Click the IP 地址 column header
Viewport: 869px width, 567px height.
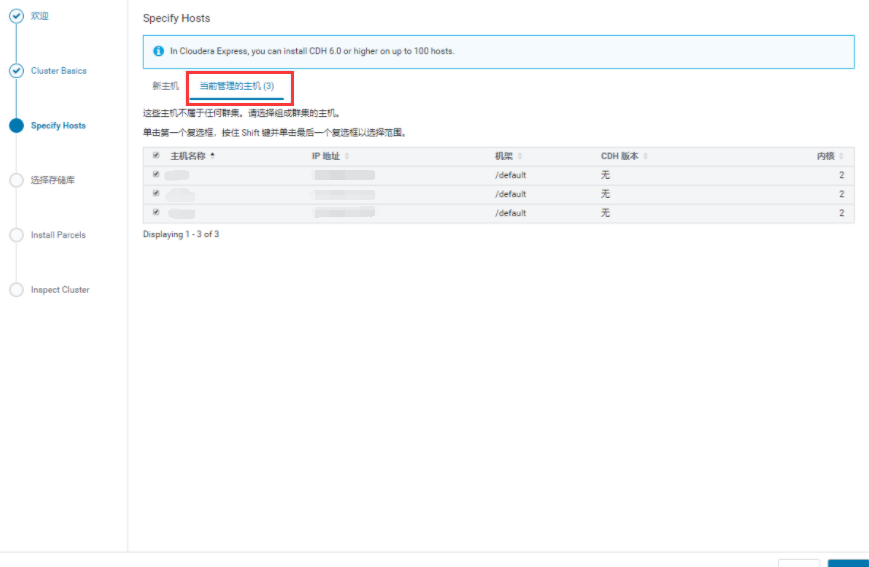326,156
